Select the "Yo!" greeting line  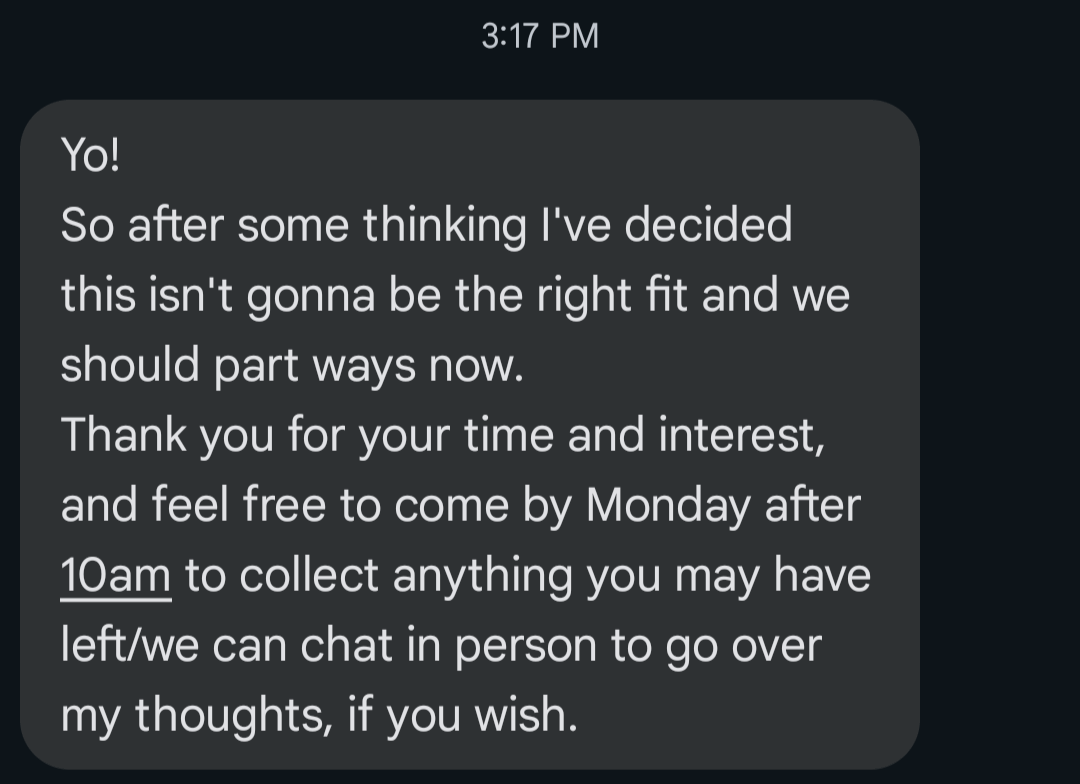coord(90,154)
